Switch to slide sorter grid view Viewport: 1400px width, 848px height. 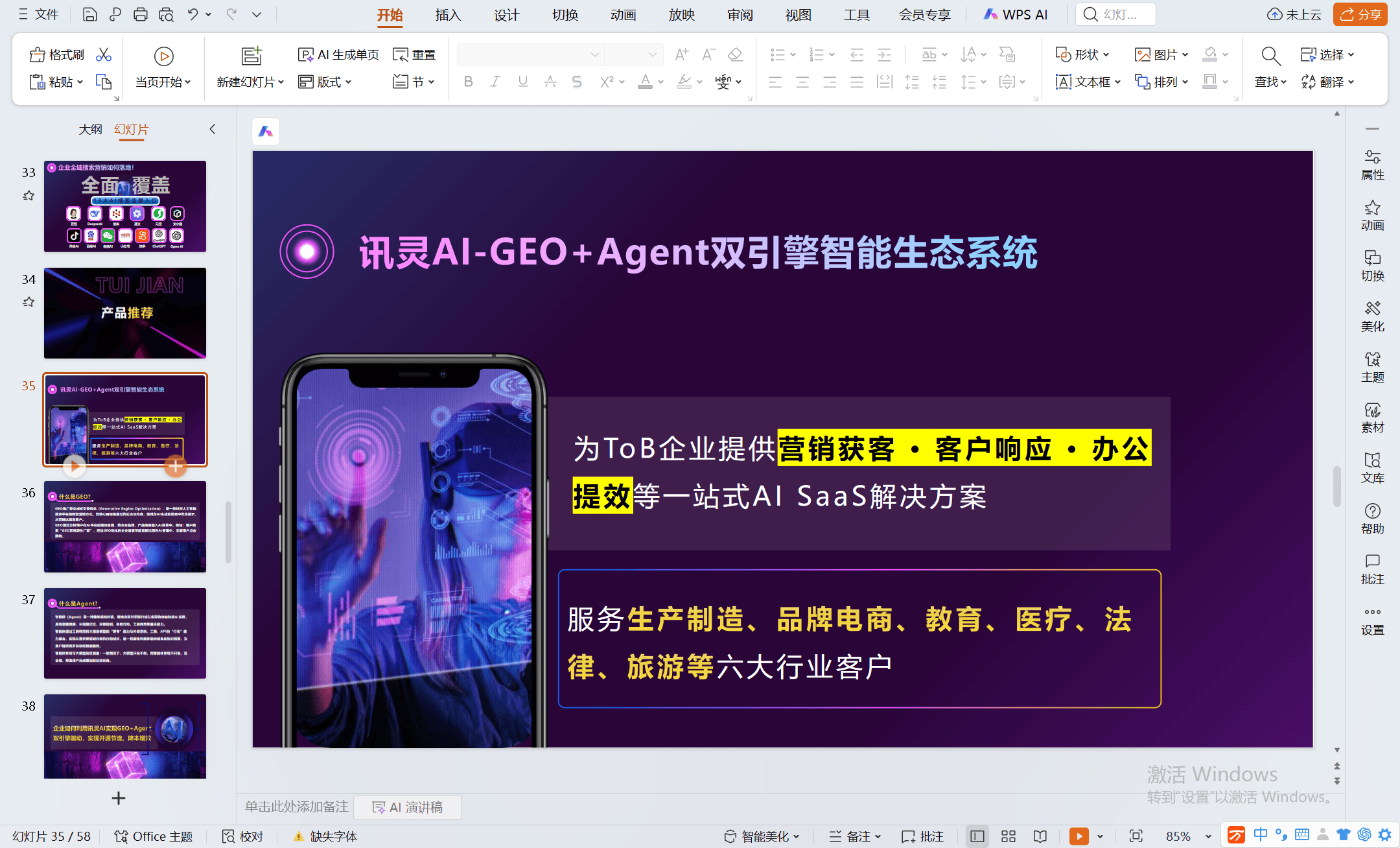1009,836
